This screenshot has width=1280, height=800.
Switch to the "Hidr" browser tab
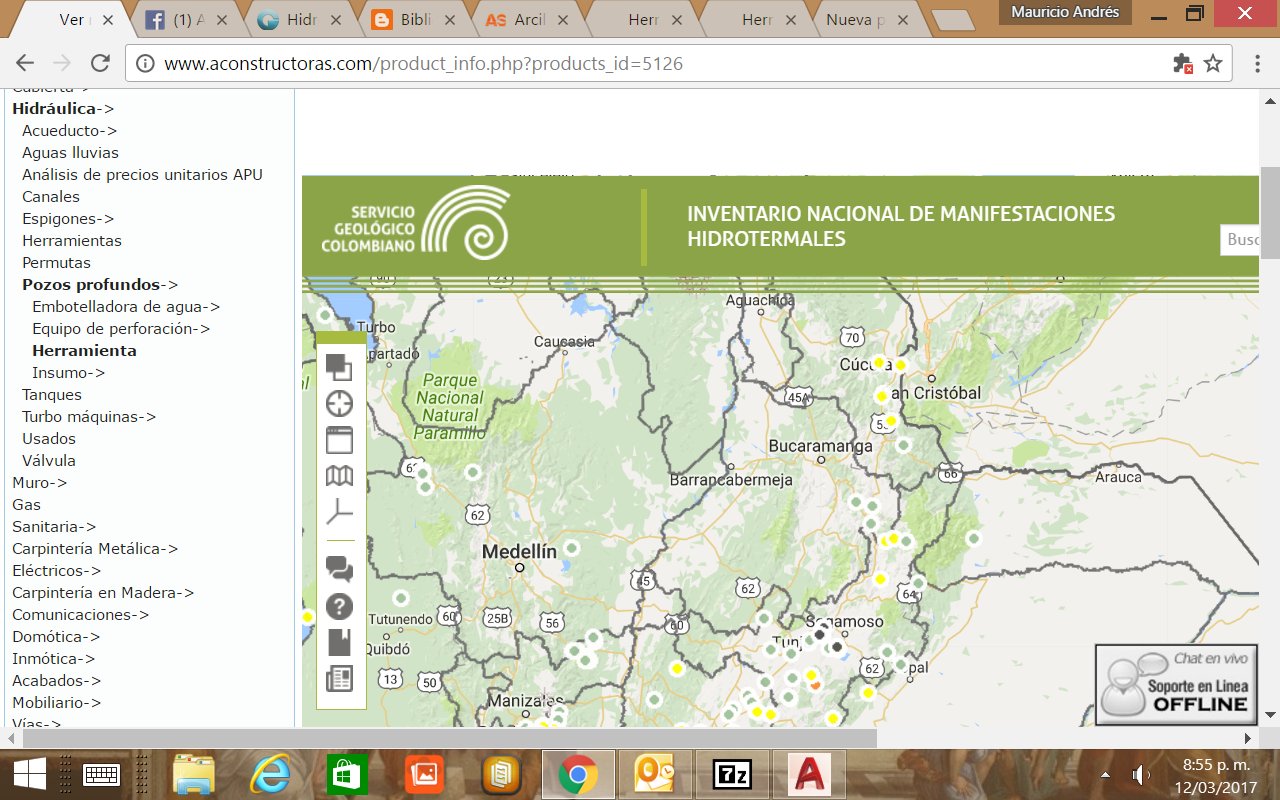pos(299,19)
